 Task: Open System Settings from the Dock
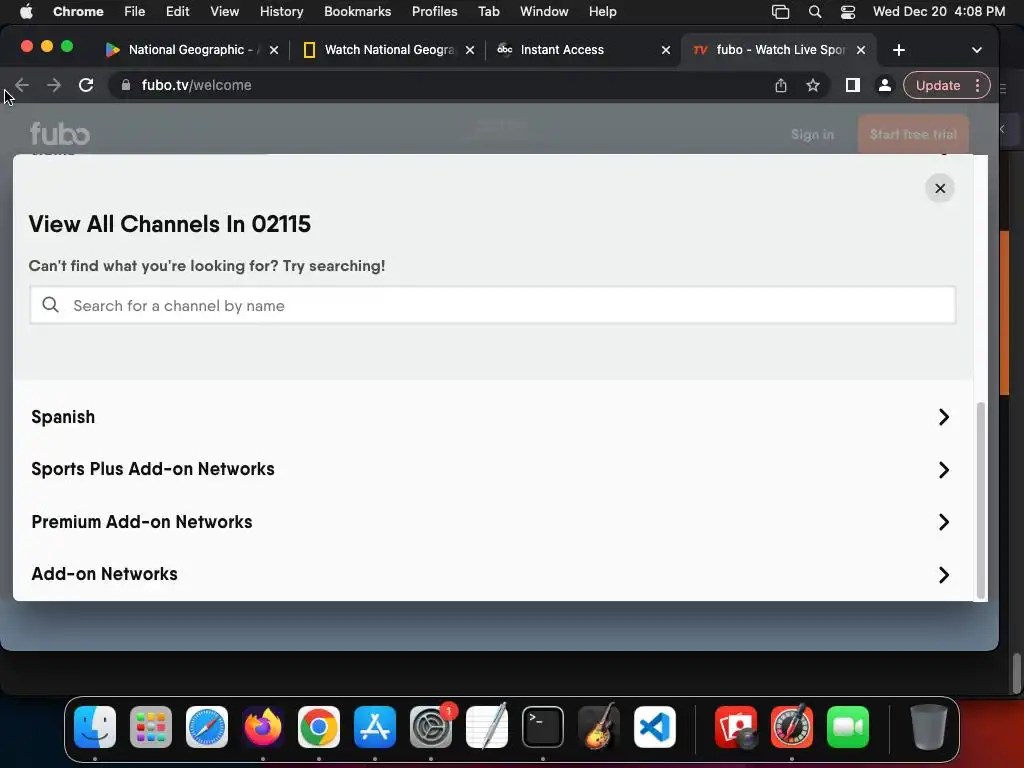point(431,727)
